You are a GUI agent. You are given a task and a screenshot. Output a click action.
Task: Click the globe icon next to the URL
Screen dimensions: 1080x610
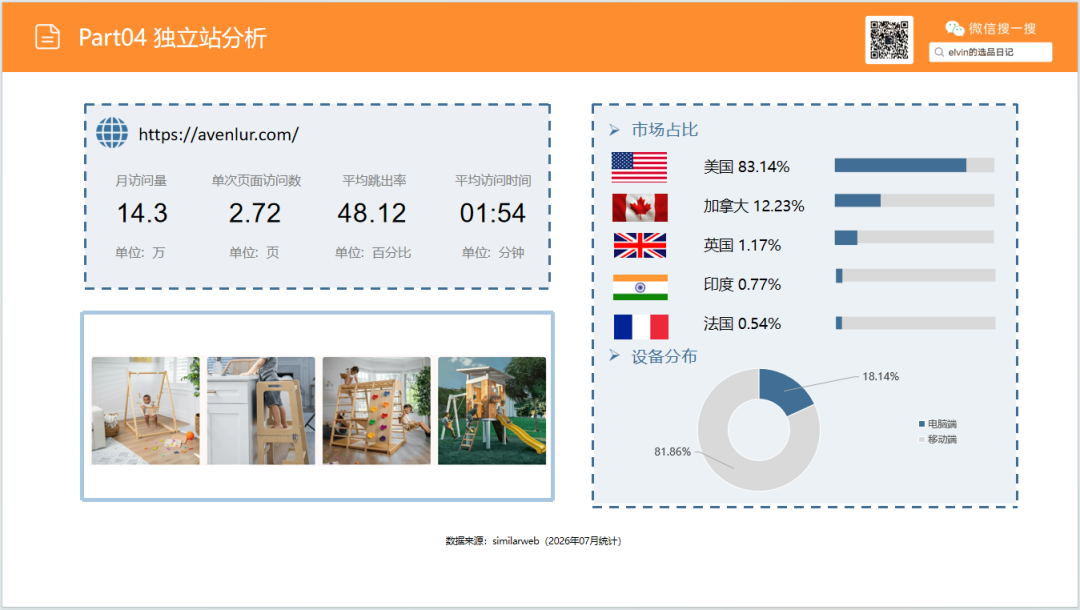click(112, 132)
